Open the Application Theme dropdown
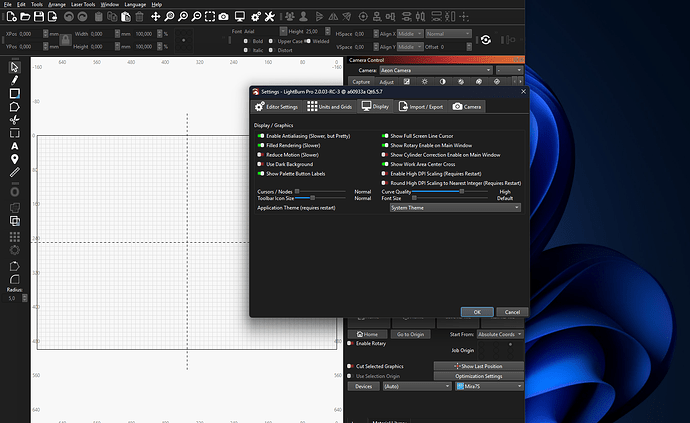Screen dimensions: 690x423 coord(455,207)
